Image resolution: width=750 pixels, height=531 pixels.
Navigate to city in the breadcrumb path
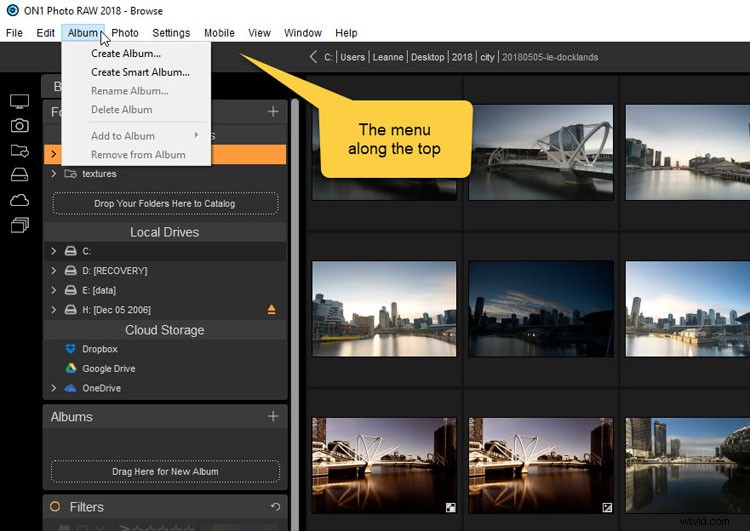click(x=487, y=57)
